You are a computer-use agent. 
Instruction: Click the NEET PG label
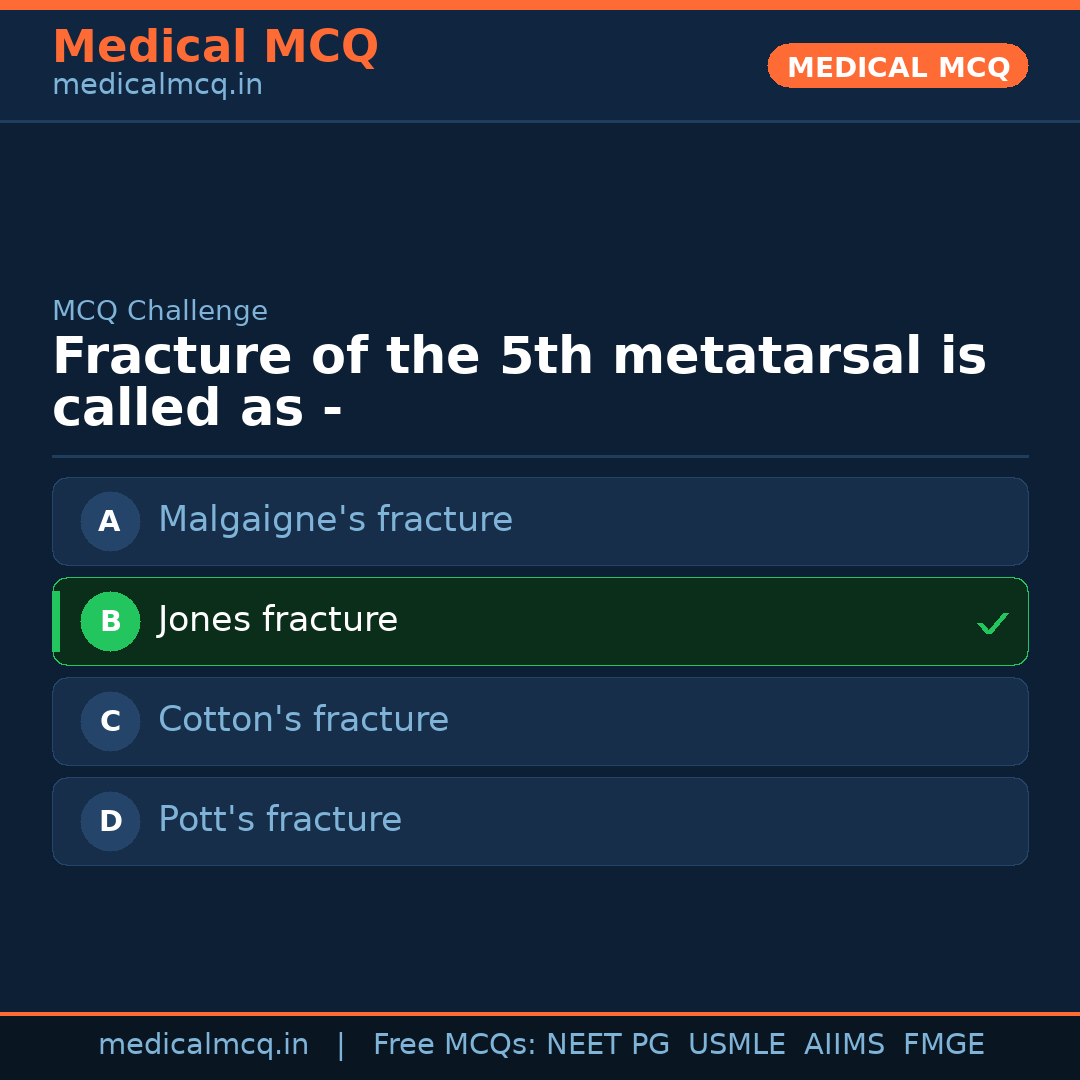(608, 1043)
